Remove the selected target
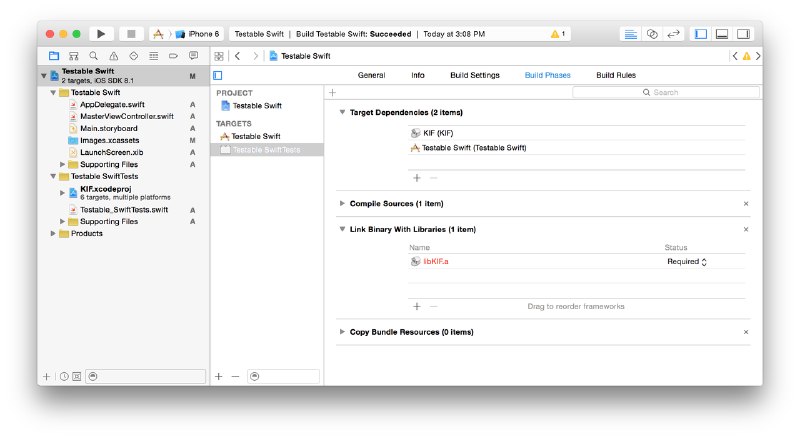800x439 pixels. tap(235, 377)
